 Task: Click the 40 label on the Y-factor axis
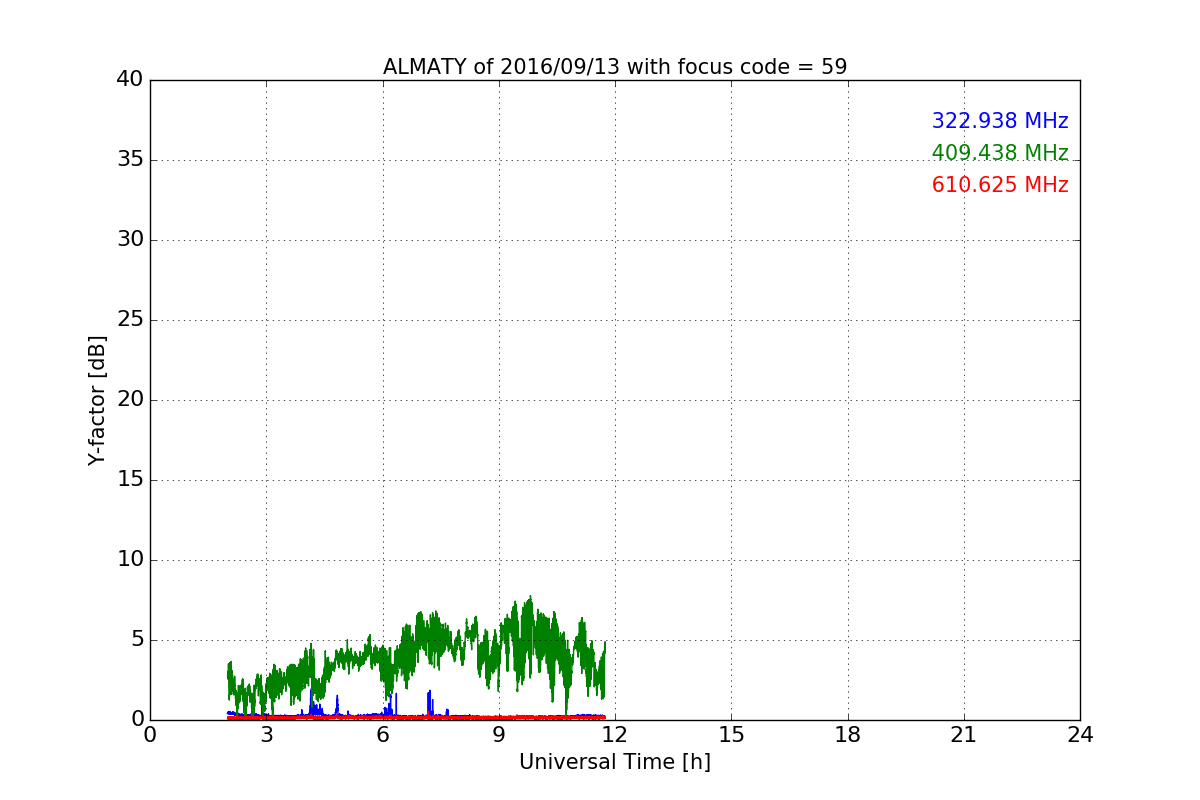point(129,80)
